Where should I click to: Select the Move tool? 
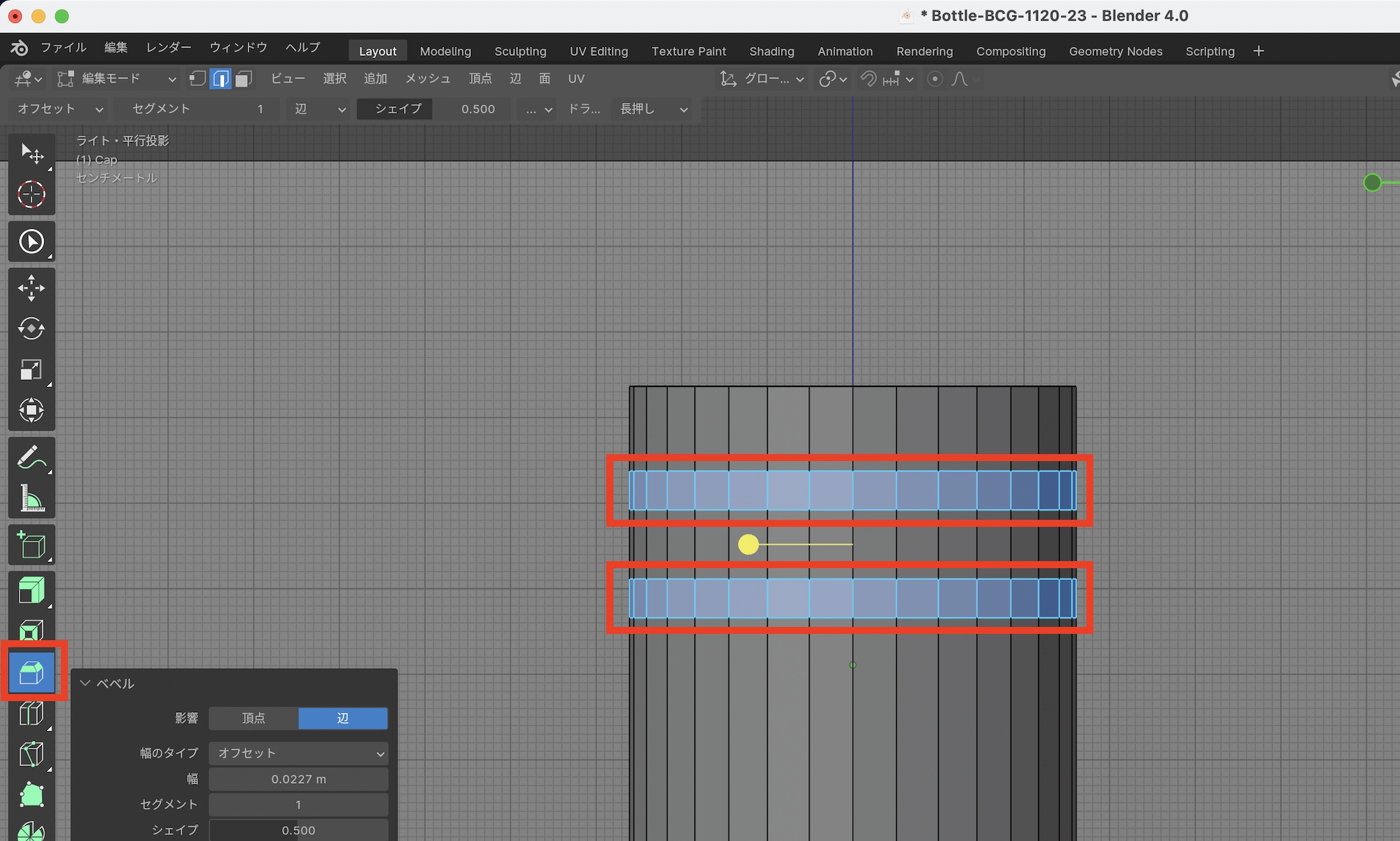tap(31, 288)
